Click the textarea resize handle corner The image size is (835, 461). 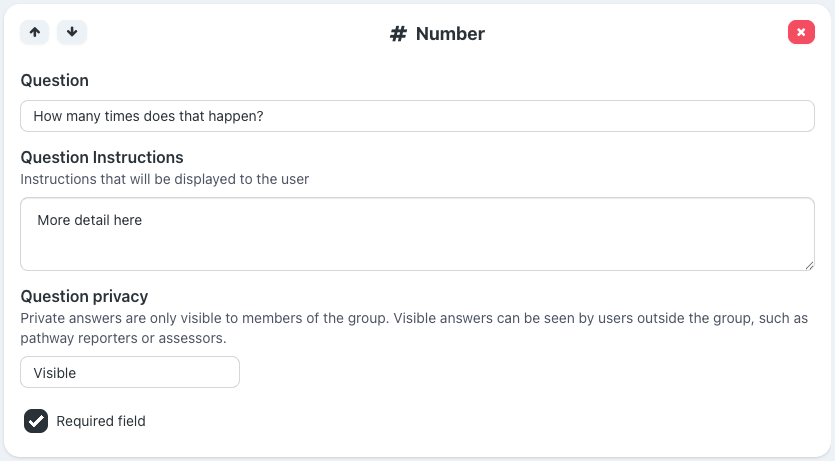point(809,265)
